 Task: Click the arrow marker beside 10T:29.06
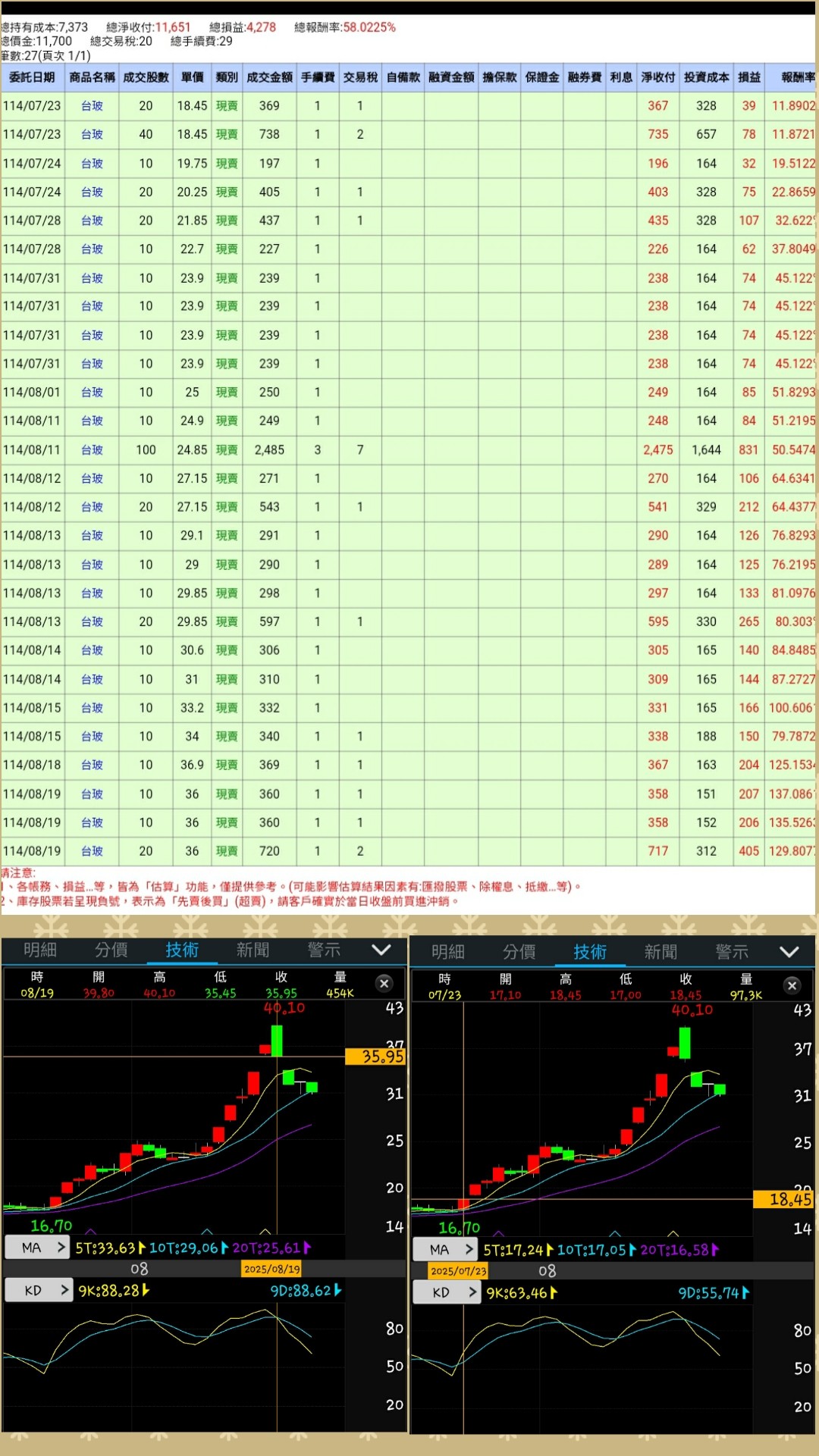coord(224,1248)
